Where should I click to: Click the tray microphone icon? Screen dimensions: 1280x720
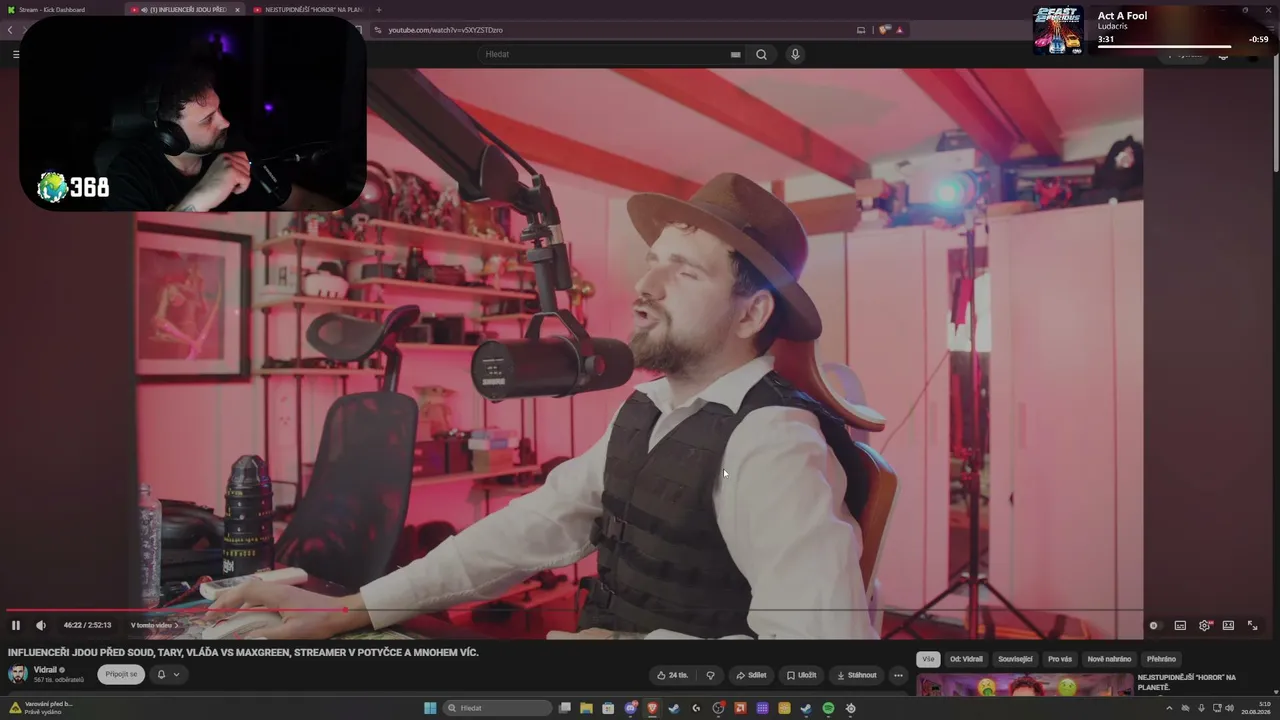click(1201, 708)
